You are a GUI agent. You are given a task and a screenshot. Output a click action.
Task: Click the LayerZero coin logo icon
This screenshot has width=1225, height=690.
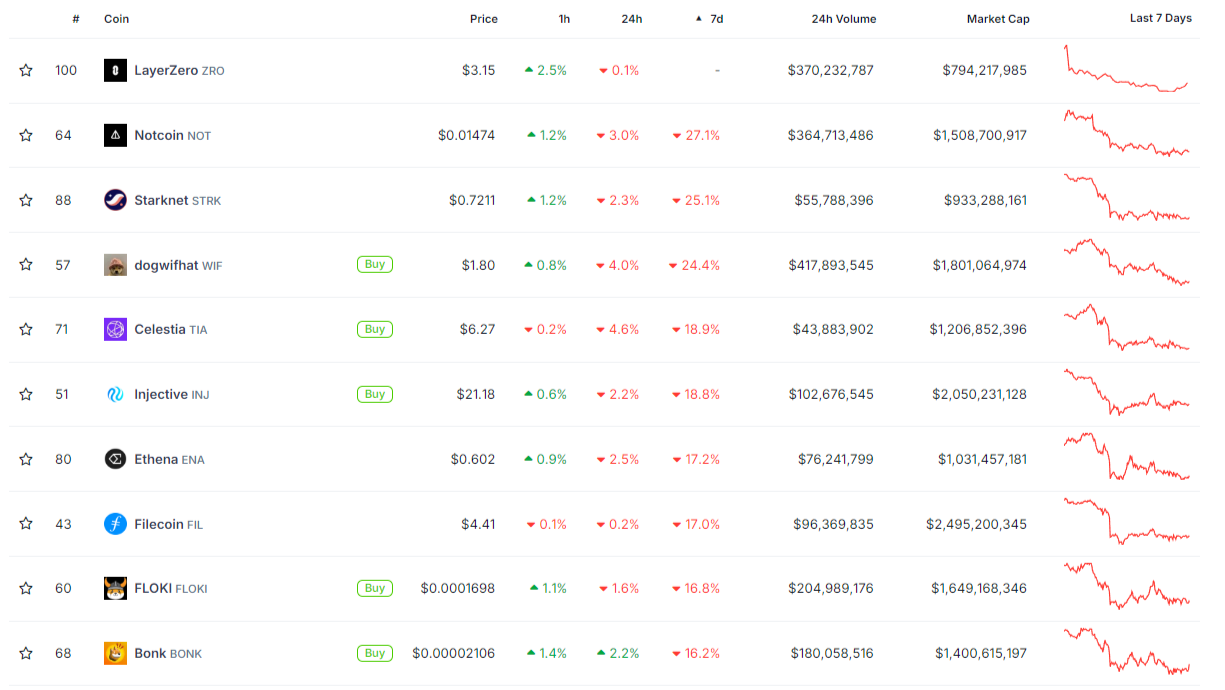tap(115, 71)
